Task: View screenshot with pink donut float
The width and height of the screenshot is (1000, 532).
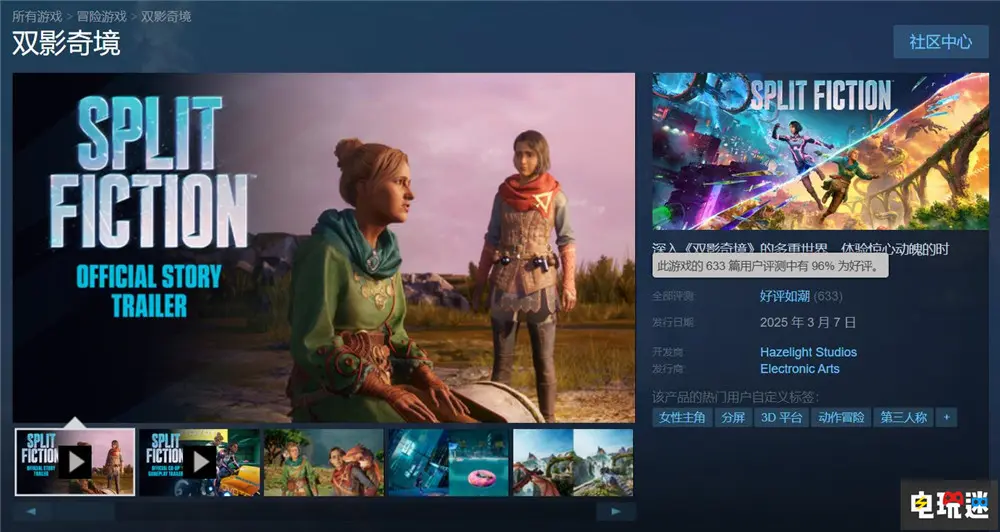Action: point(448,462)
